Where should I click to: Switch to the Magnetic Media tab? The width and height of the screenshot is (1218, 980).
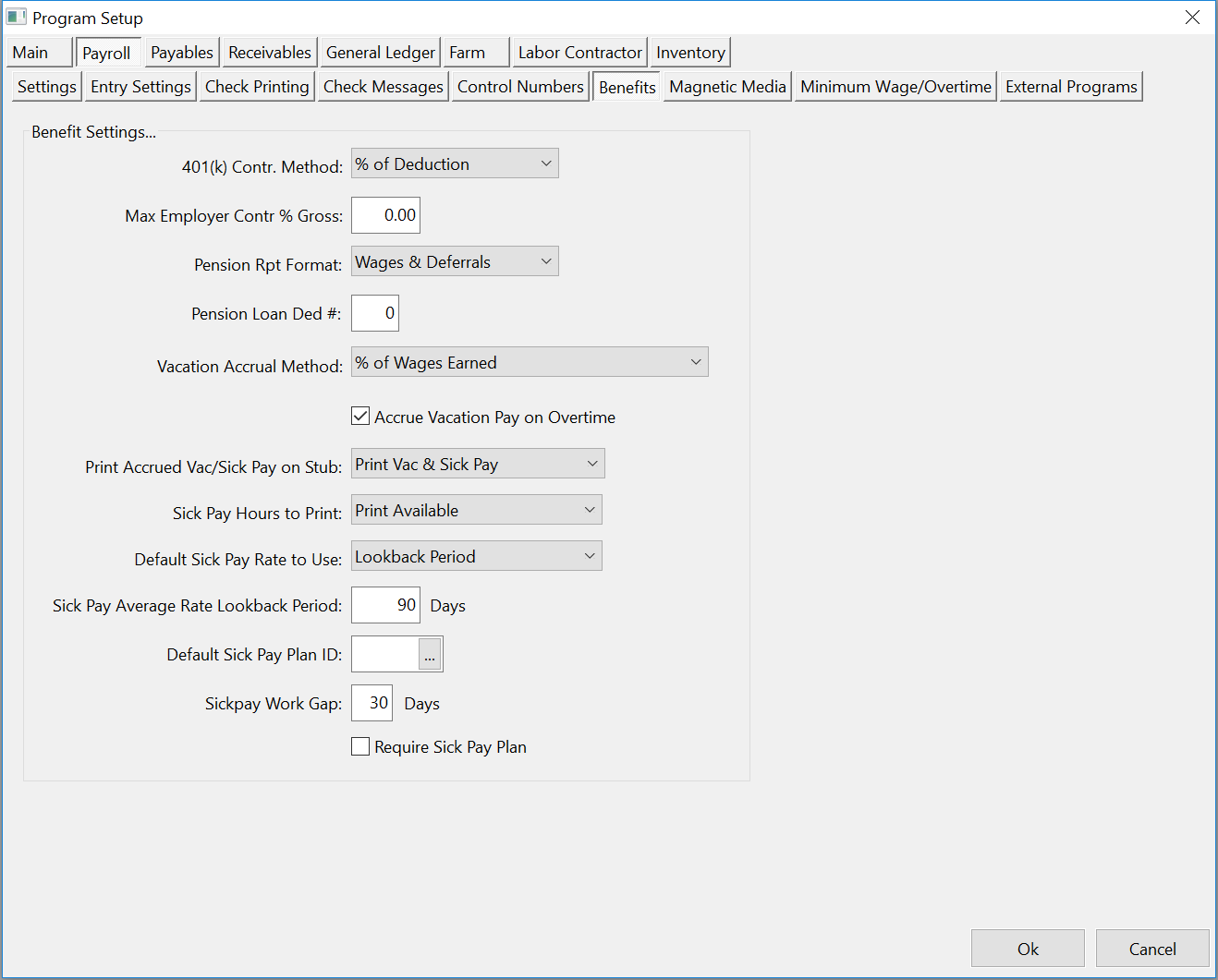(x=727, y=87)
